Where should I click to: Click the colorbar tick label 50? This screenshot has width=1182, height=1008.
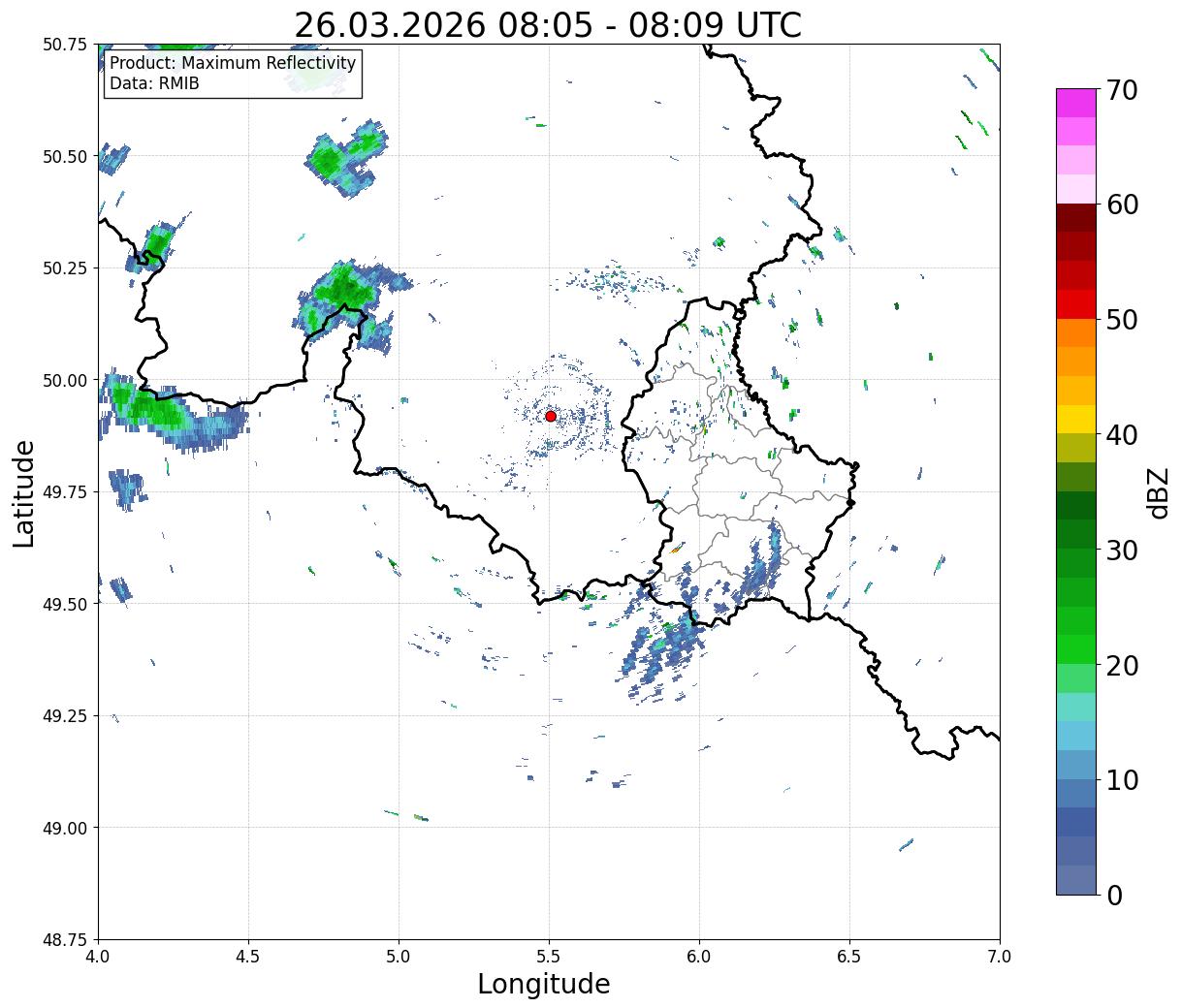1122,320
